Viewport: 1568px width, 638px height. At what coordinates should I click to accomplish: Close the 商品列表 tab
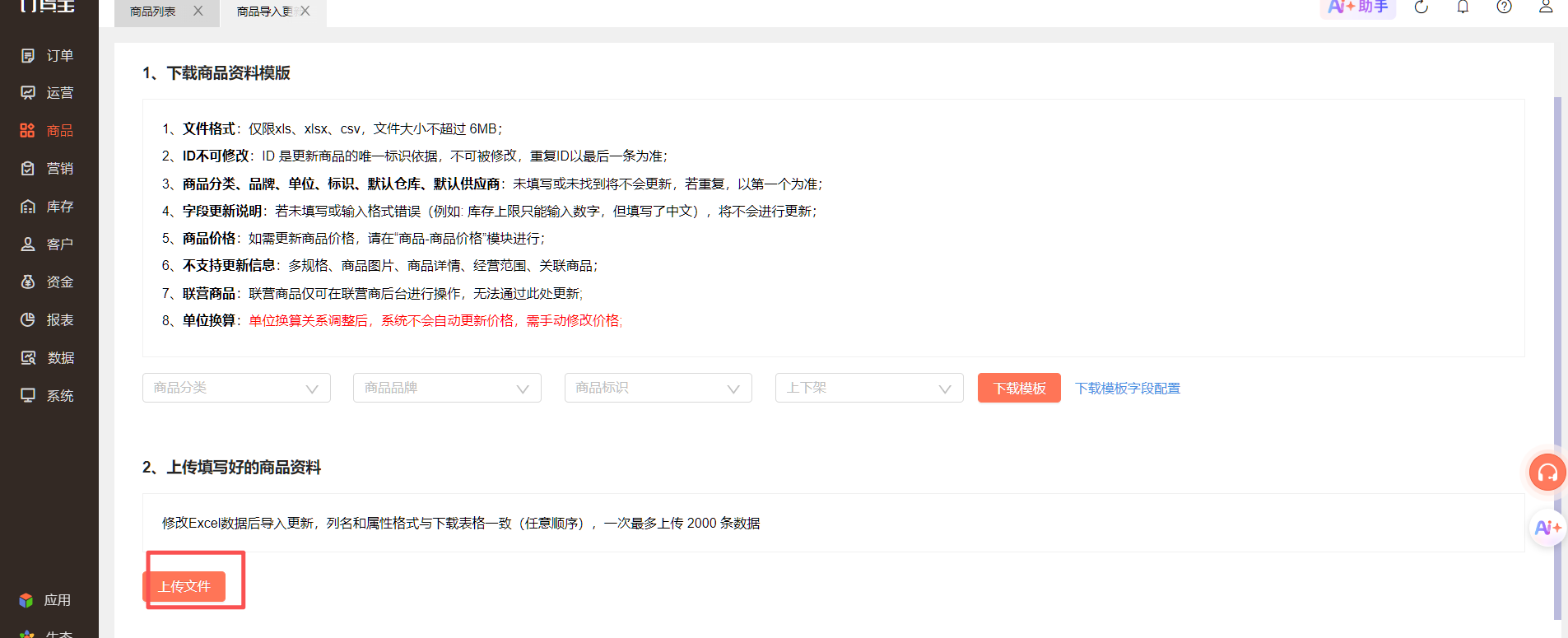pos(198,12)
